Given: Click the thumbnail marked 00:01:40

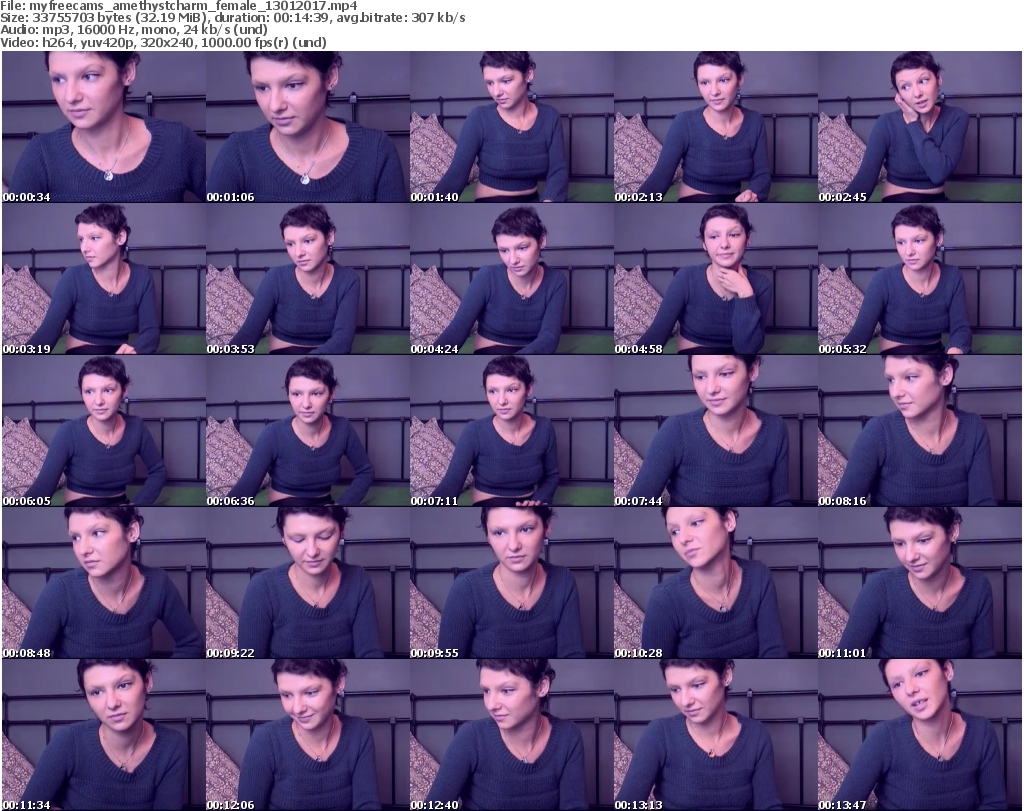Looking at the screenshot, I should [x=511, y=127].
